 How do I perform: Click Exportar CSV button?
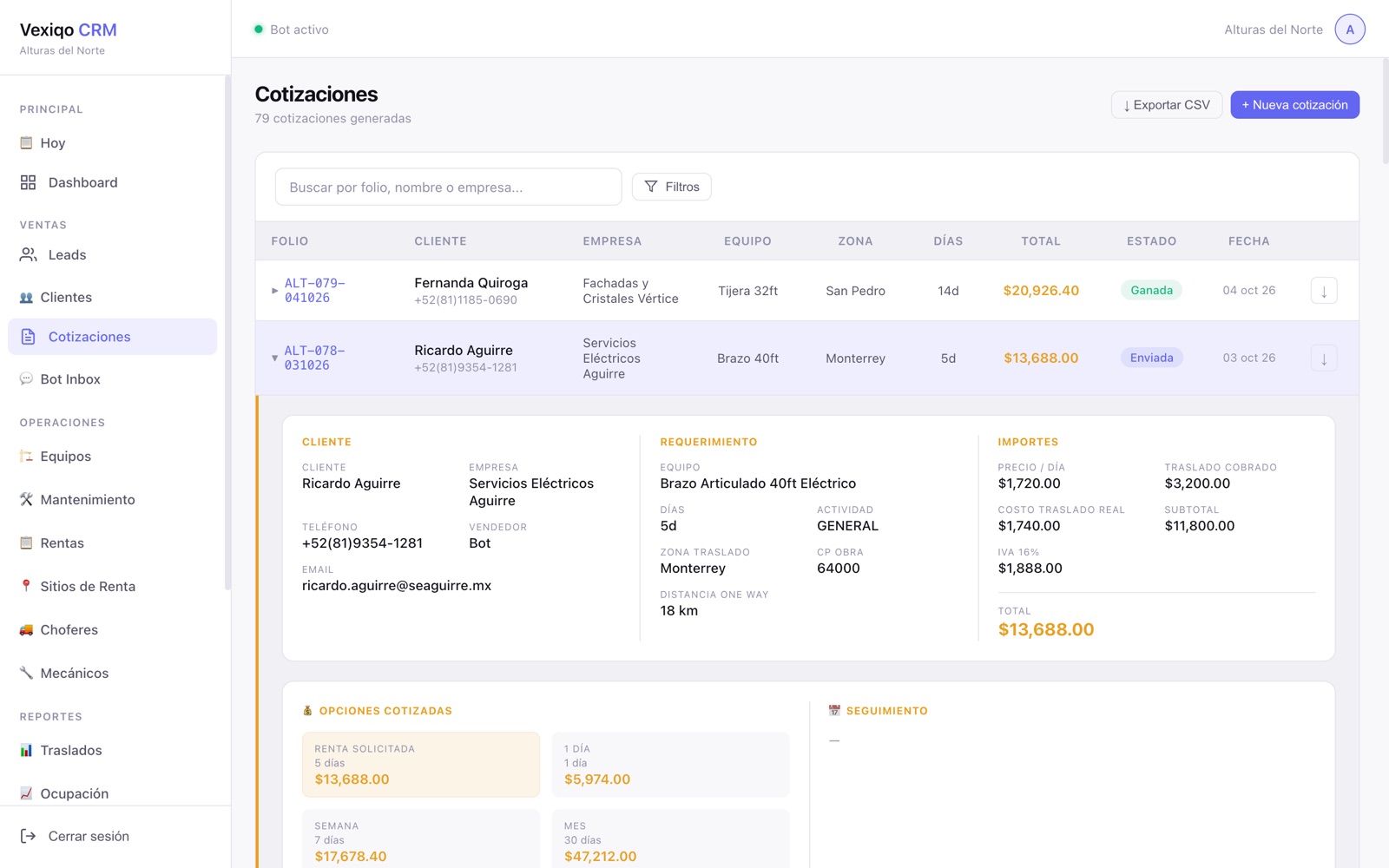point(1167,105)
